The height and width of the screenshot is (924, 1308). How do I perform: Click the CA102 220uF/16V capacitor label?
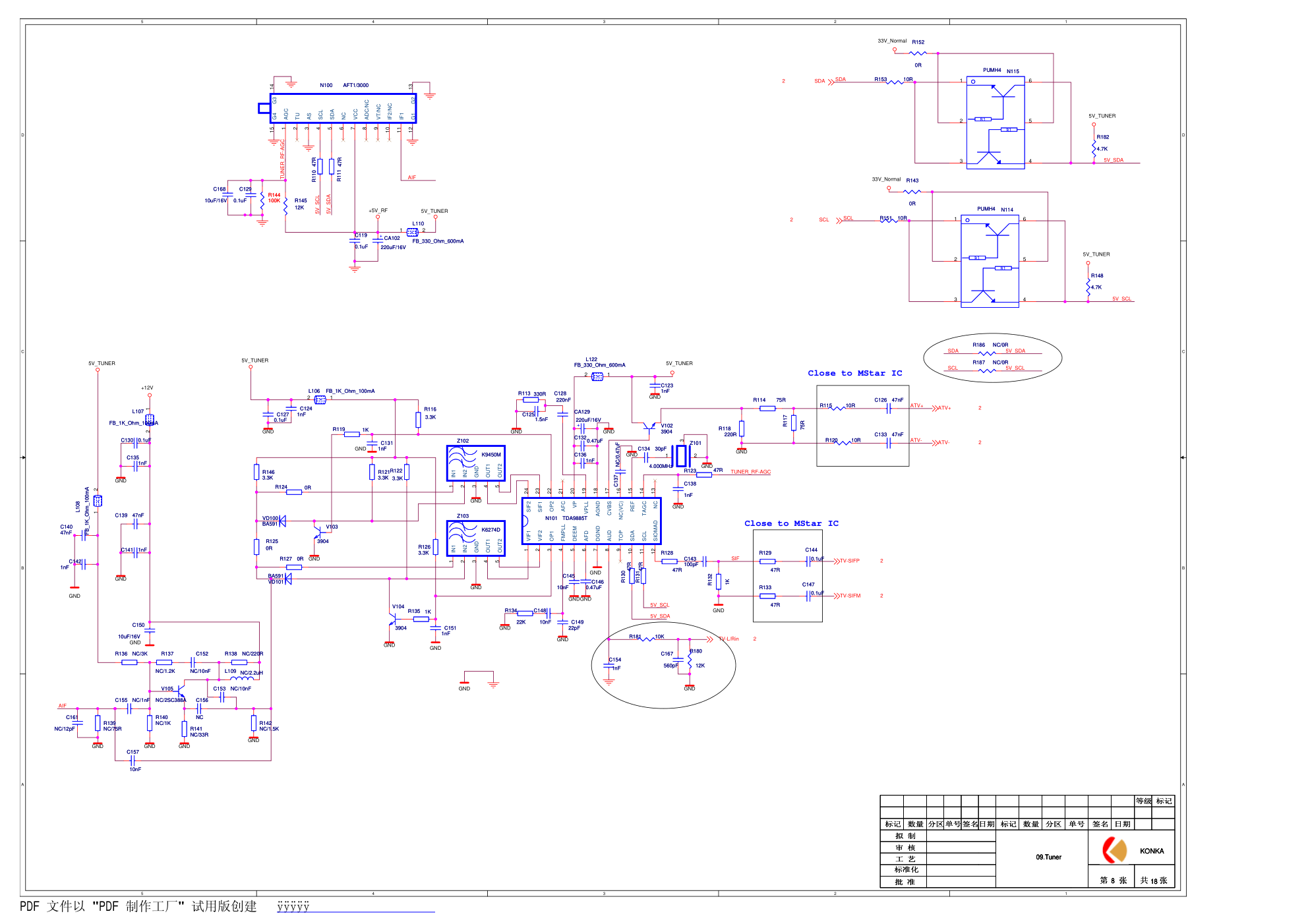(395, 243)
